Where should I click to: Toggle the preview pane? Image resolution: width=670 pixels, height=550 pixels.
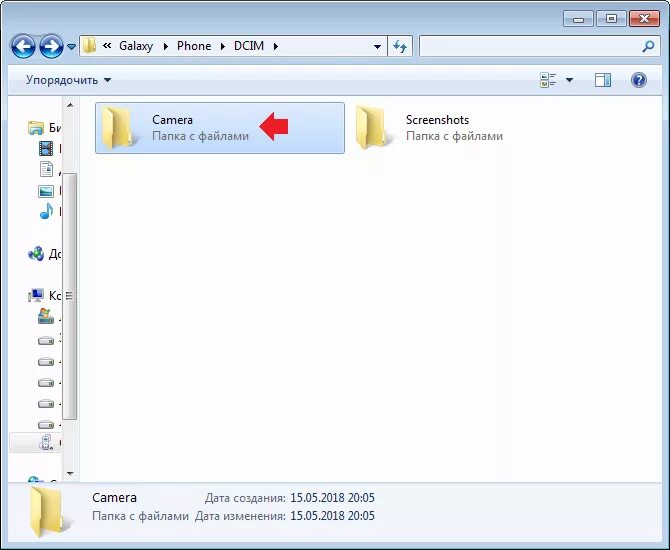[x=603, y=80]
